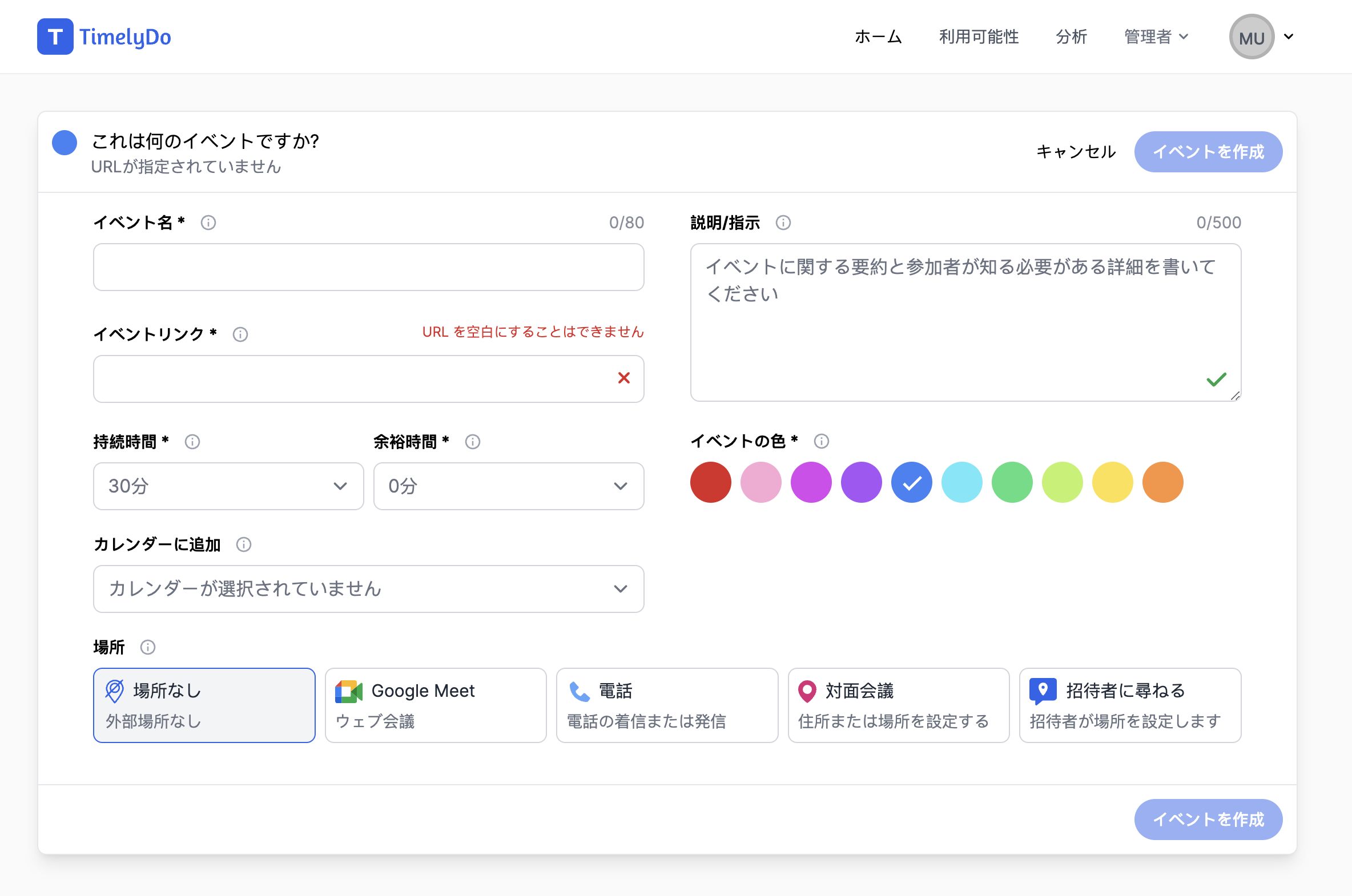1352x896 pixels.
Task: Choose the yellow event color swatch
Action: coord(1112,482)
